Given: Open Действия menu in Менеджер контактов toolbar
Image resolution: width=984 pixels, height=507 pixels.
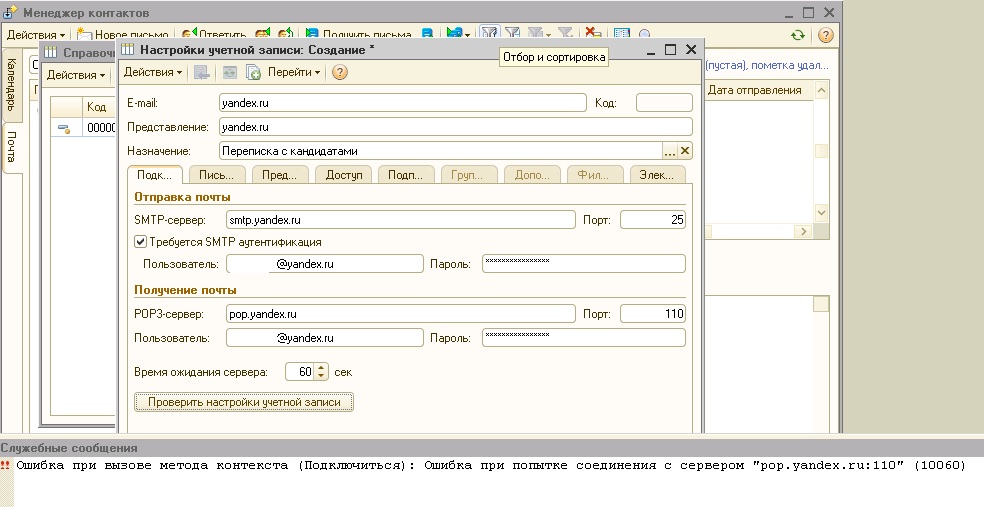Looking at the screenshot, I should pyautogui.click(x=36, y=35).
